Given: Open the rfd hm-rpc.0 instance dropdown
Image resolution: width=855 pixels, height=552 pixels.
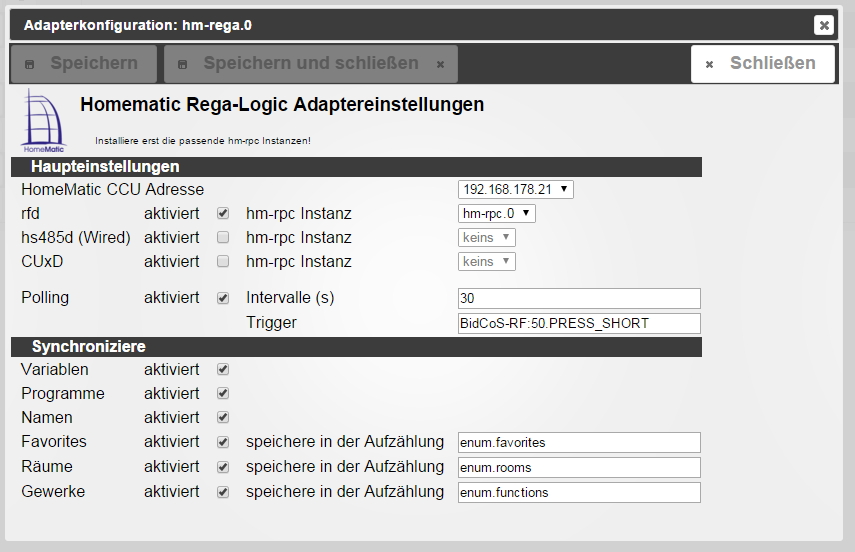Looking at the screenshot, I should (x=496, y=213).
